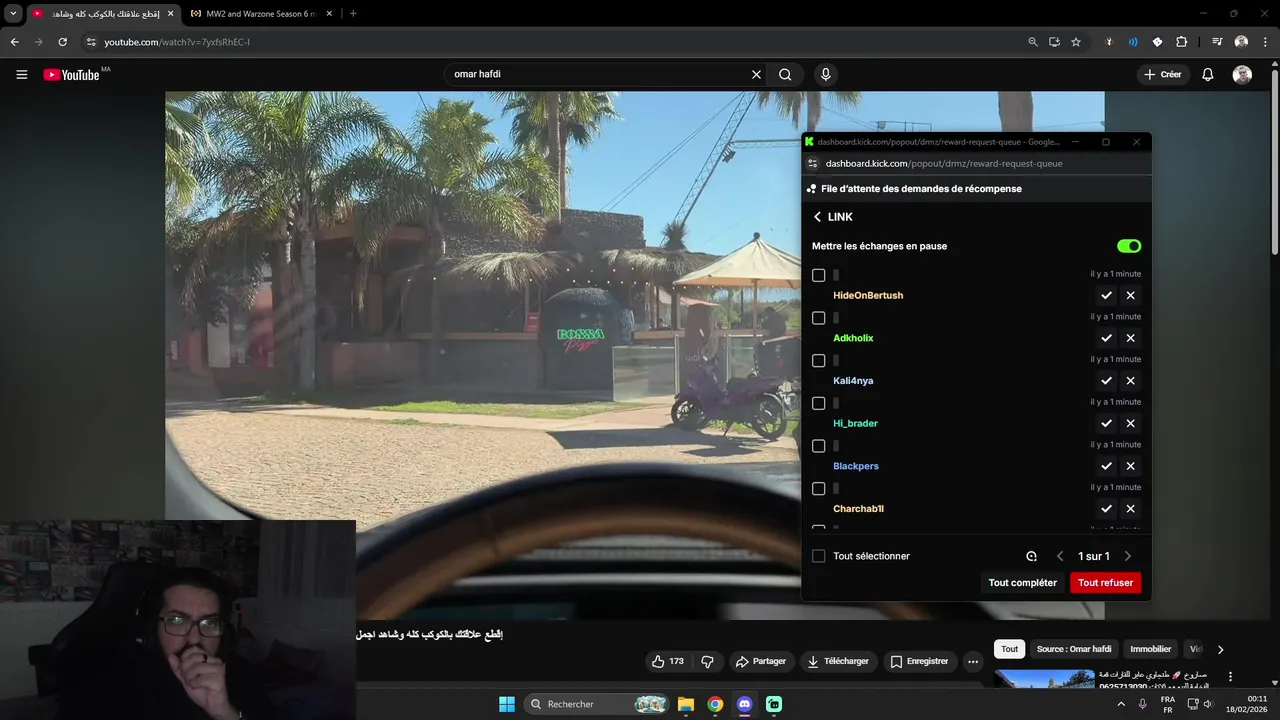Clear the search text with the X
This screenshot has width=1280, height=720.
coord(756,74)
